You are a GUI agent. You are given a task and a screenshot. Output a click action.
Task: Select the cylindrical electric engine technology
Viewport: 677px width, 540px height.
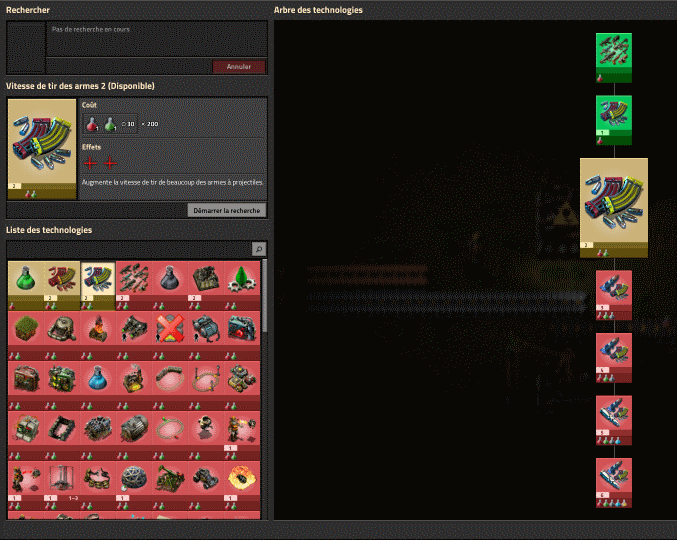tap(134, 436)
